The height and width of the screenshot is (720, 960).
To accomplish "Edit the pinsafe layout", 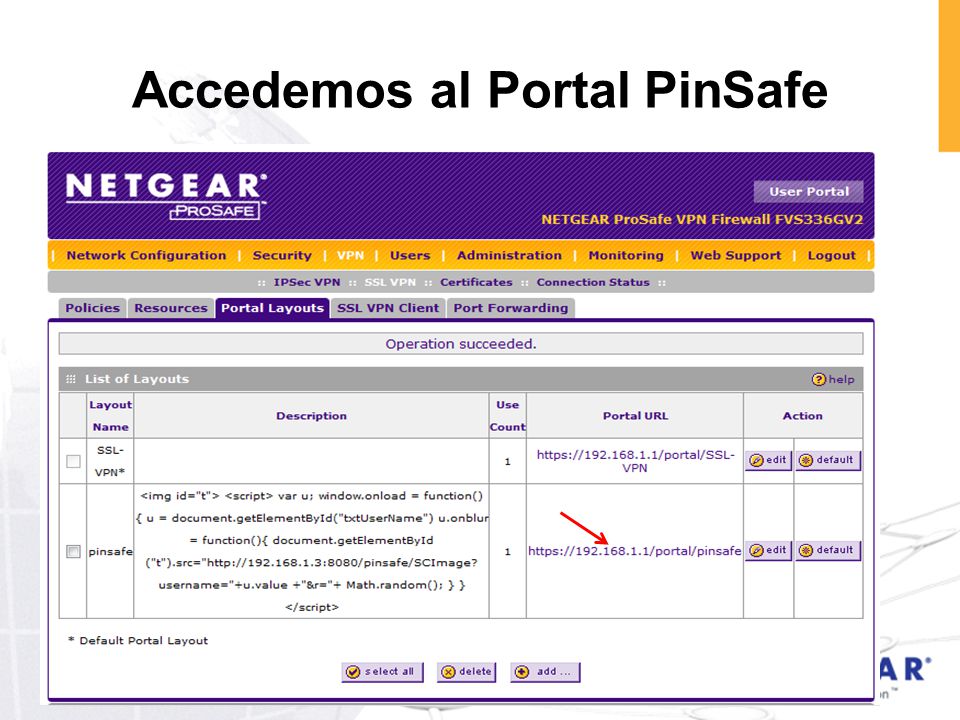I will (x=768, y=550).
